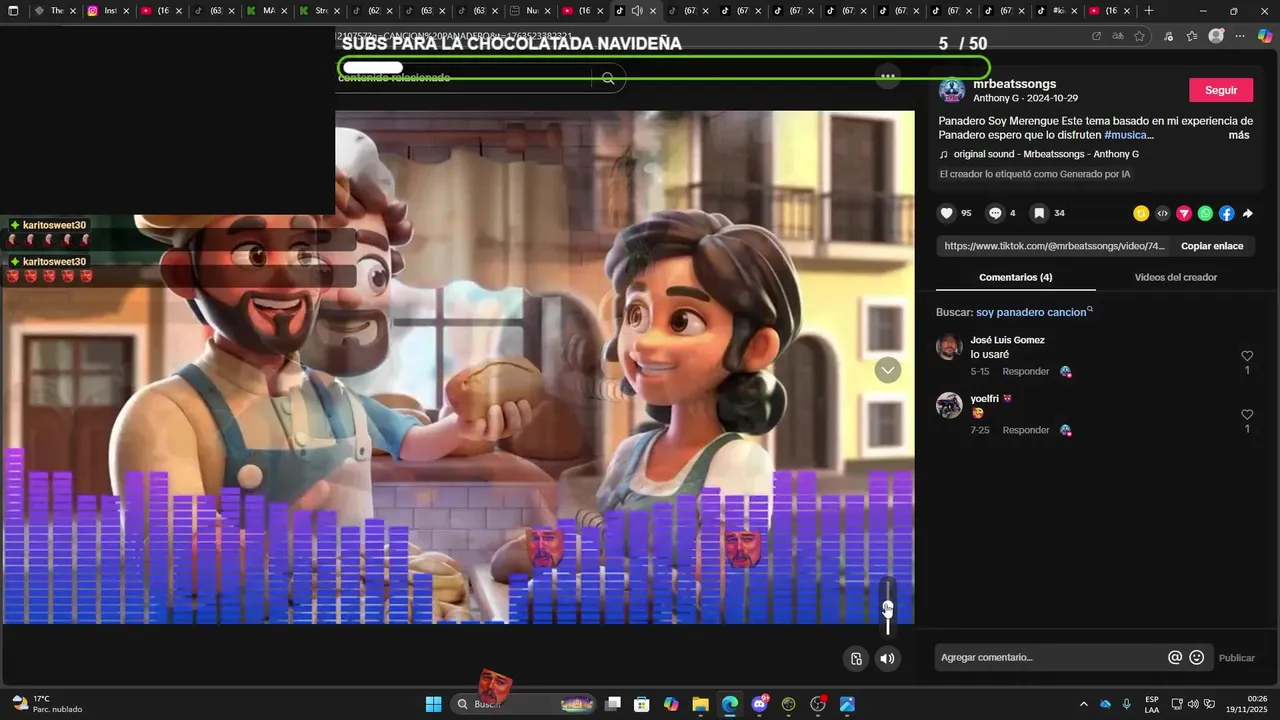Get embed code with the </> icon
Viewport: 1280px width, 720px height.
[x=1162, y=213]
